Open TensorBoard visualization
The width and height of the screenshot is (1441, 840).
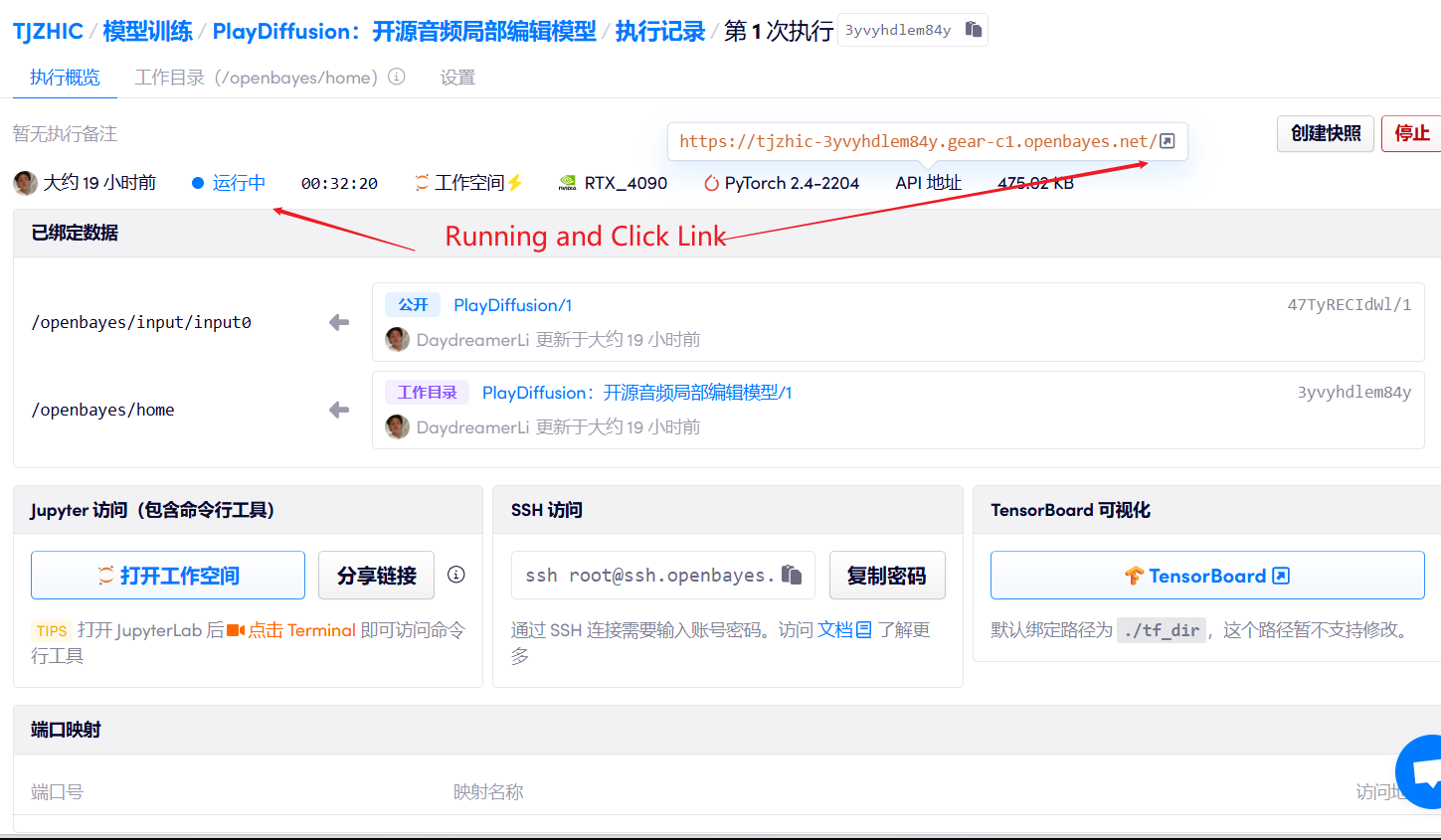pos(1206,576)
